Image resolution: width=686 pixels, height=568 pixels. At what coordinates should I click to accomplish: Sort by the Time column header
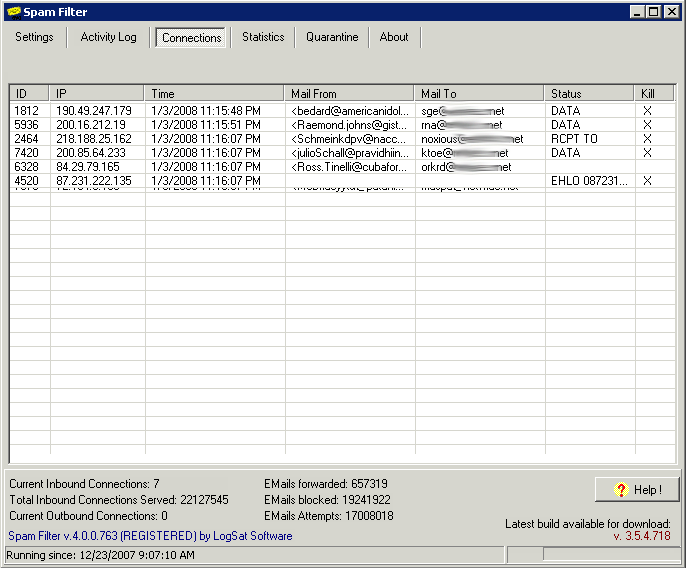pyautogui.click(x=214, y=94)
